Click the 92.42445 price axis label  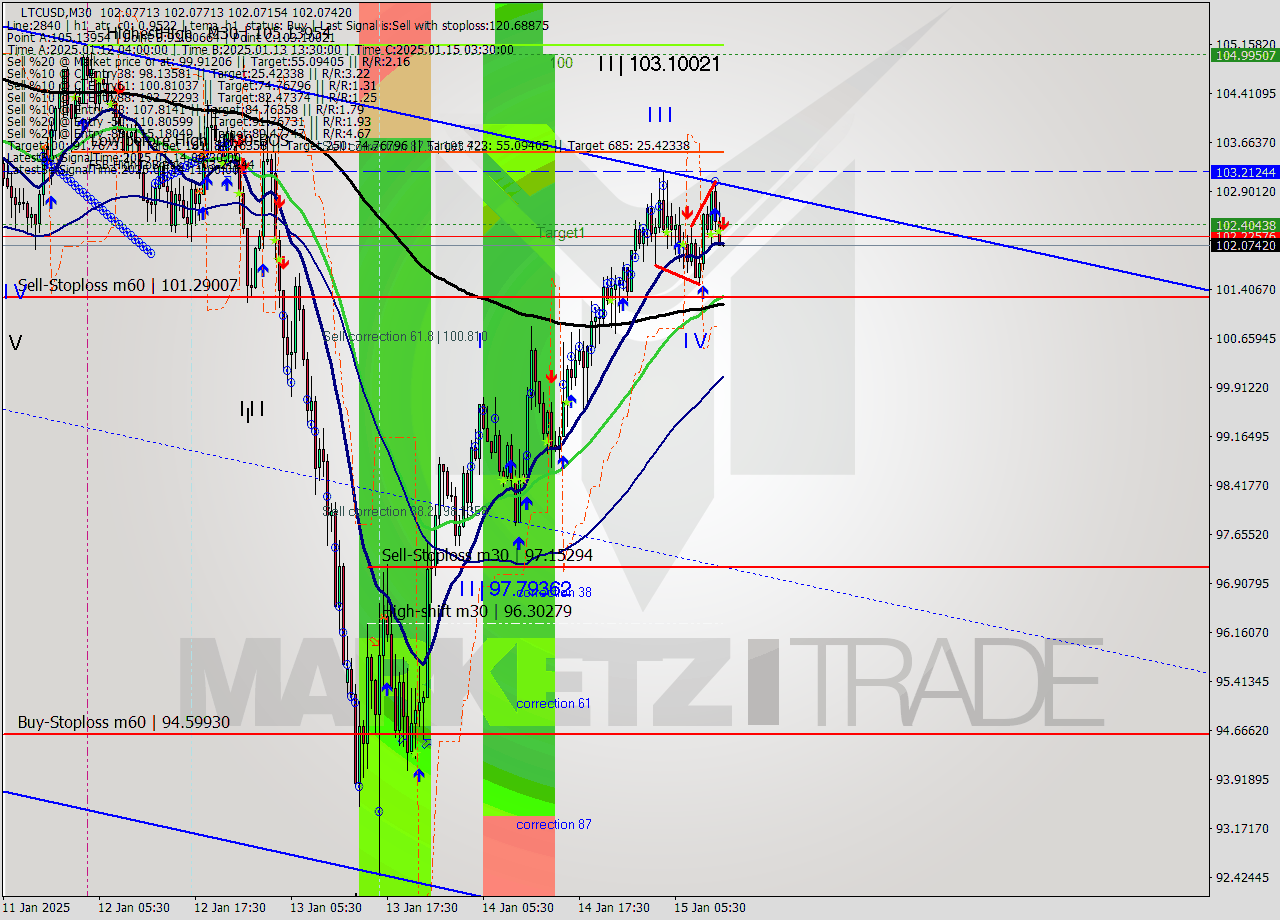click(1241, 877)
